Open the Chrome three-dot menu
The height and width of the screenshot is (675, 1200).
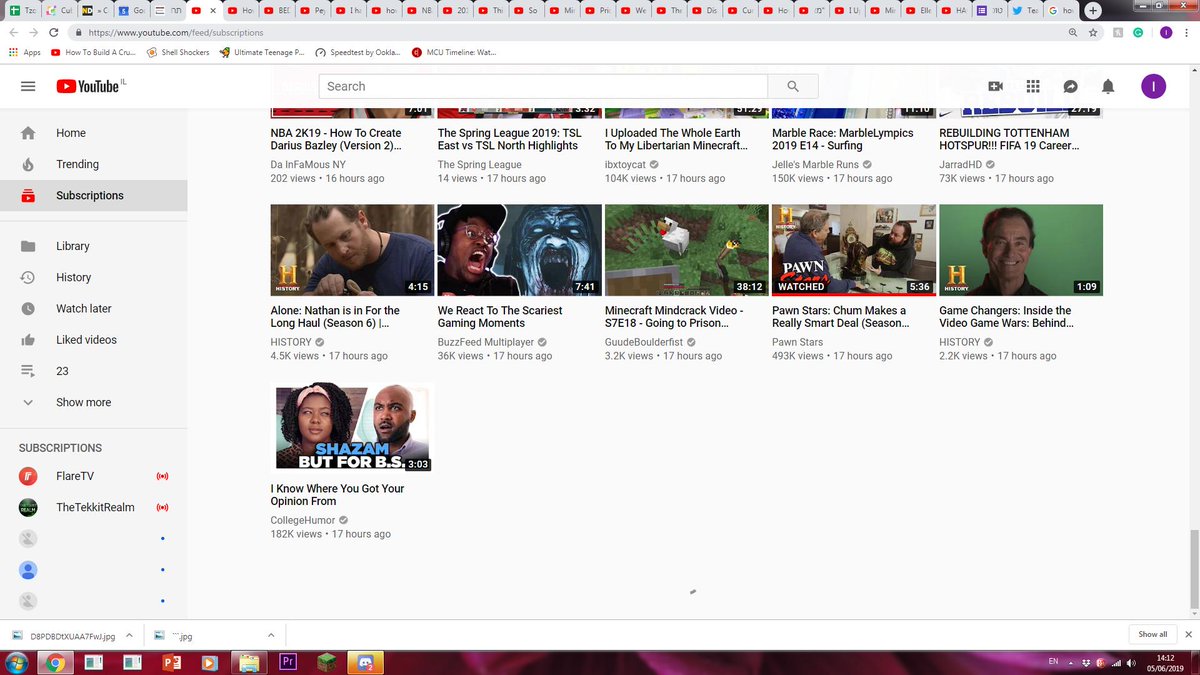pos(1187,33)
